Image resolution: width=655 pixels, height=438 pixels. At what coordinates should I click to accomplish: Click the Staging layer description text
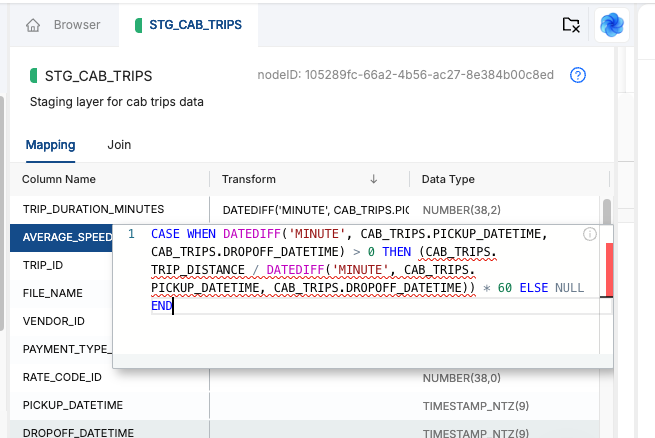[117, 102]
